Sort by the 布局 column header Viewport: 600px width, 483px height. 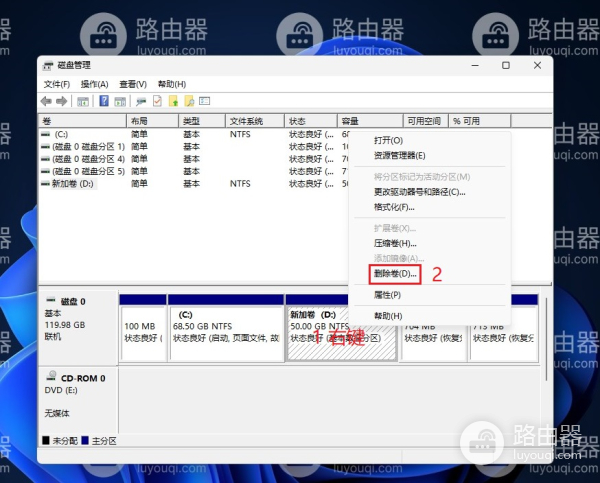(152, 121)
